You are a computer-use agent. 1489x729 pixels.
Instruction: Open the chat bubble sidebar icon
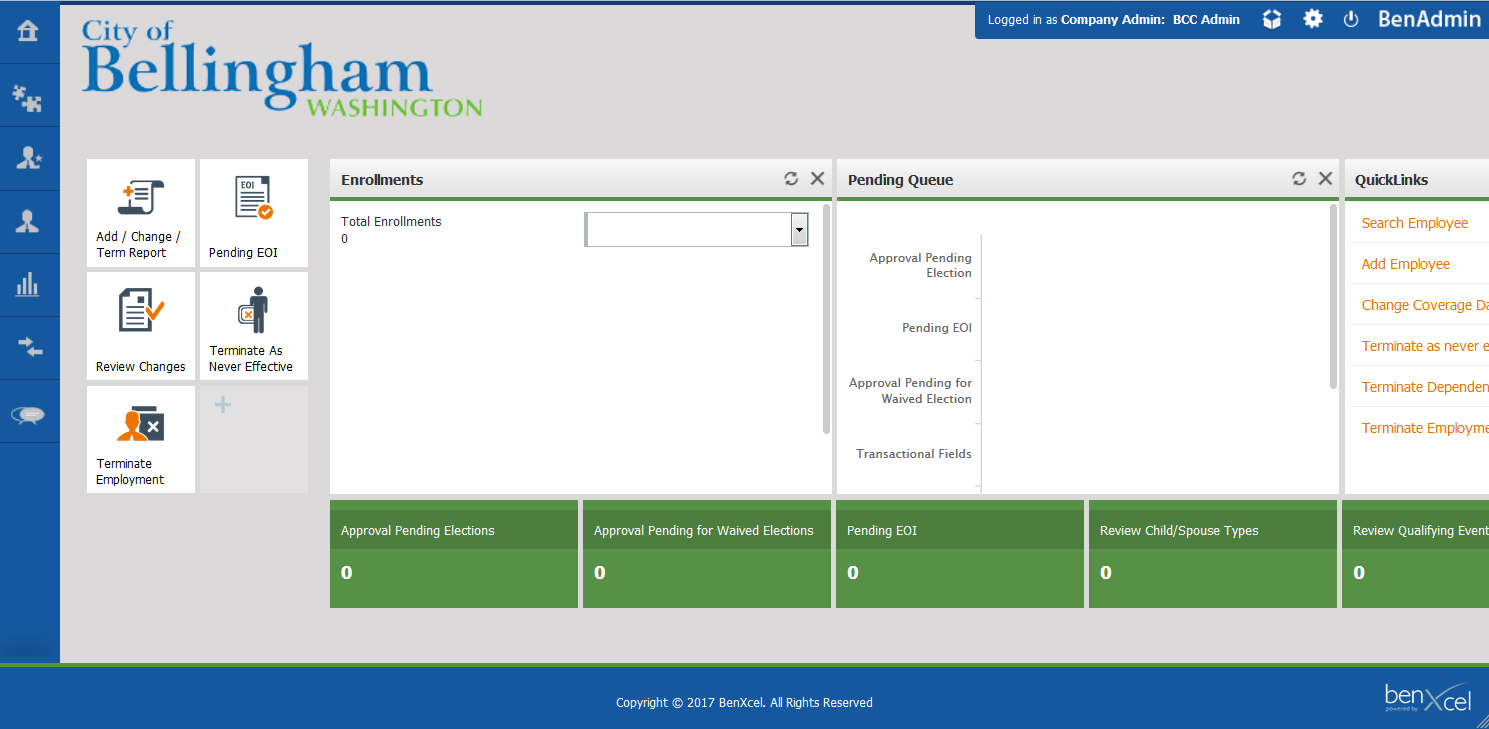point(28,414)
